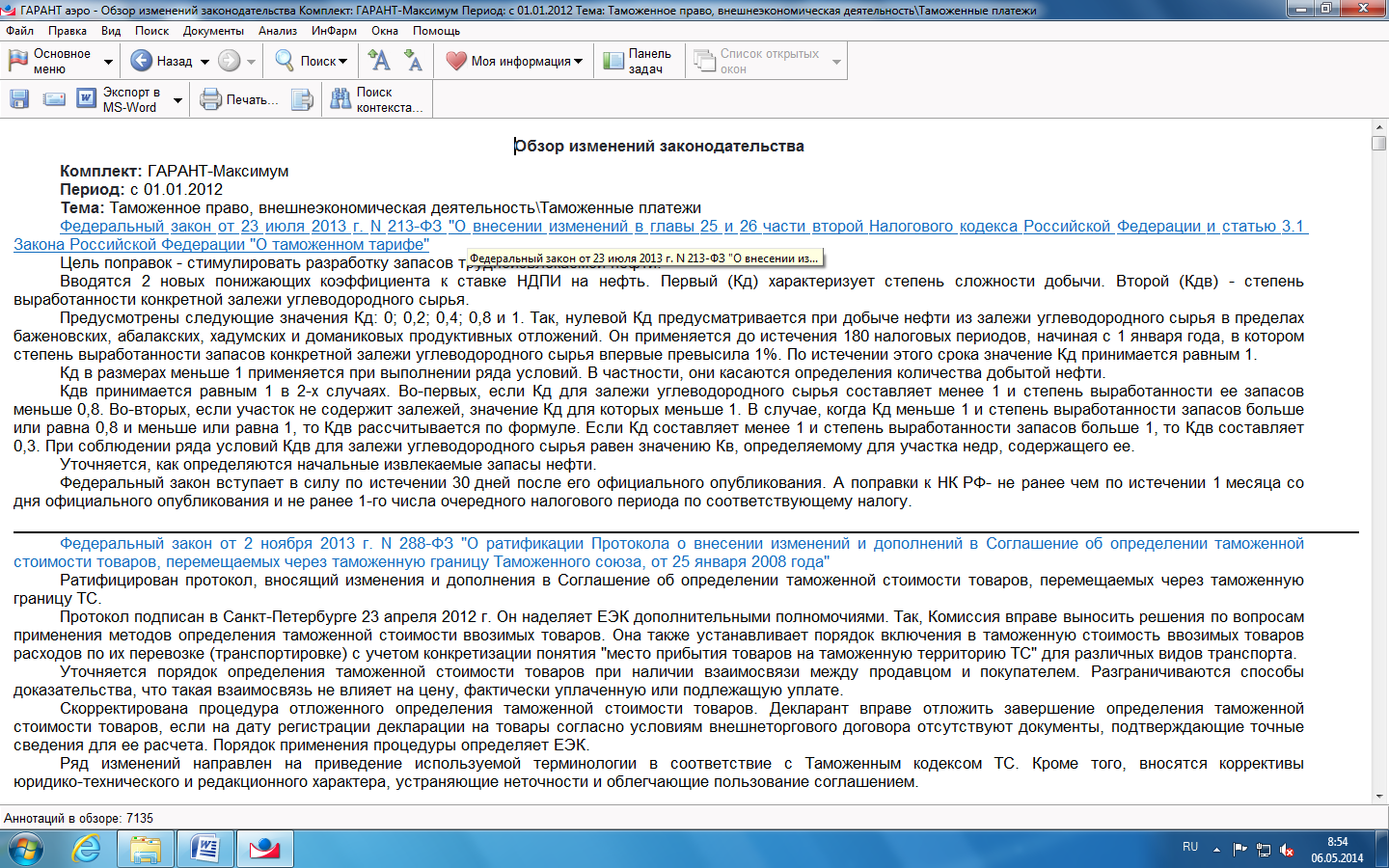Send by e-mail using the envelope icon

coord(55,99)
